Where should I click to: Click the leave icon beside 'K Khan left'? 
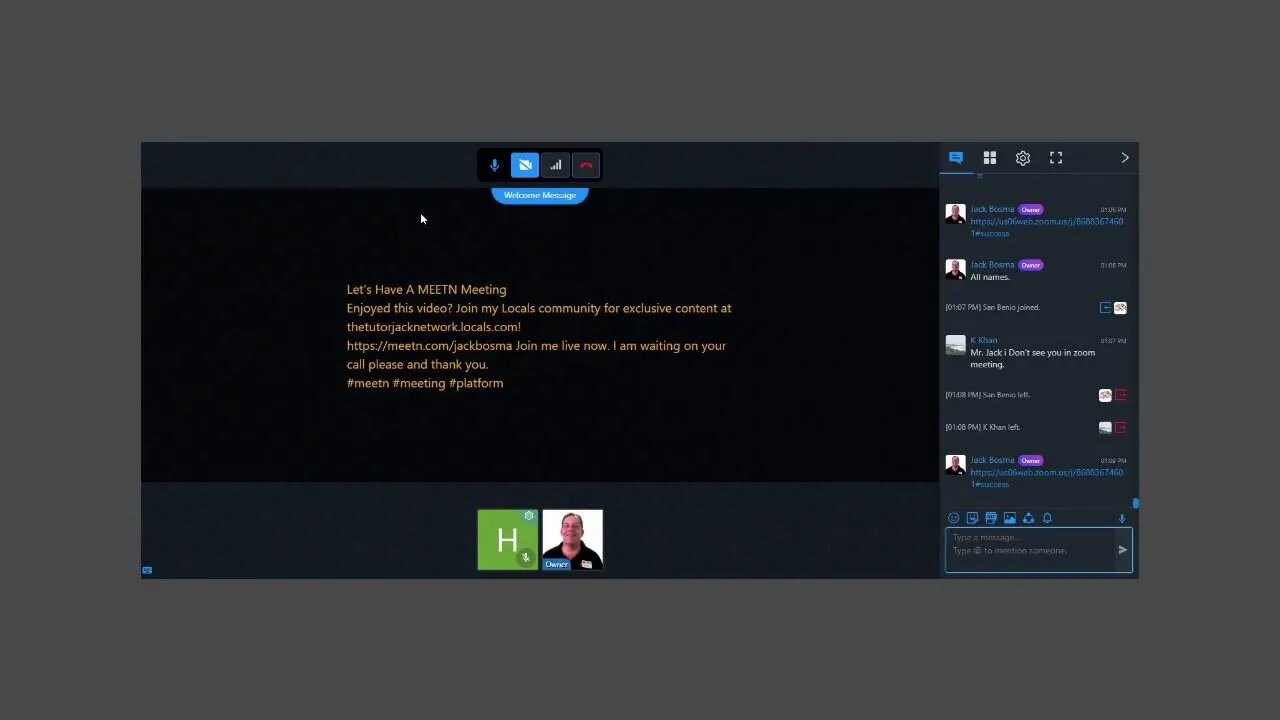tap(1121, 427)
